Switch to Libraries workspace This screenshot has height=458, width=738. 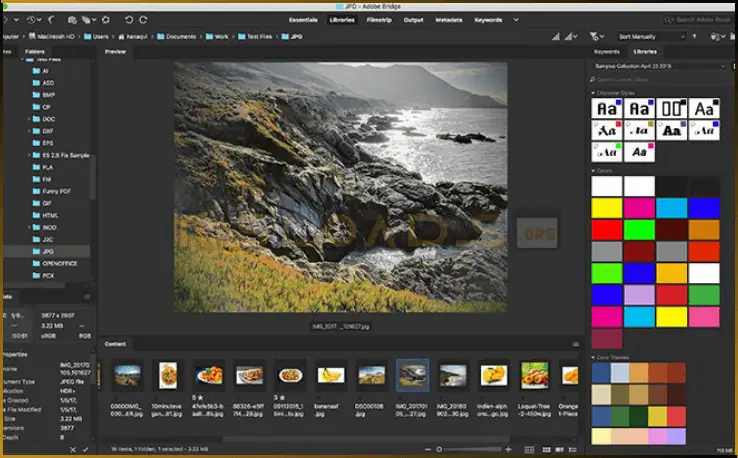point(342,20)
